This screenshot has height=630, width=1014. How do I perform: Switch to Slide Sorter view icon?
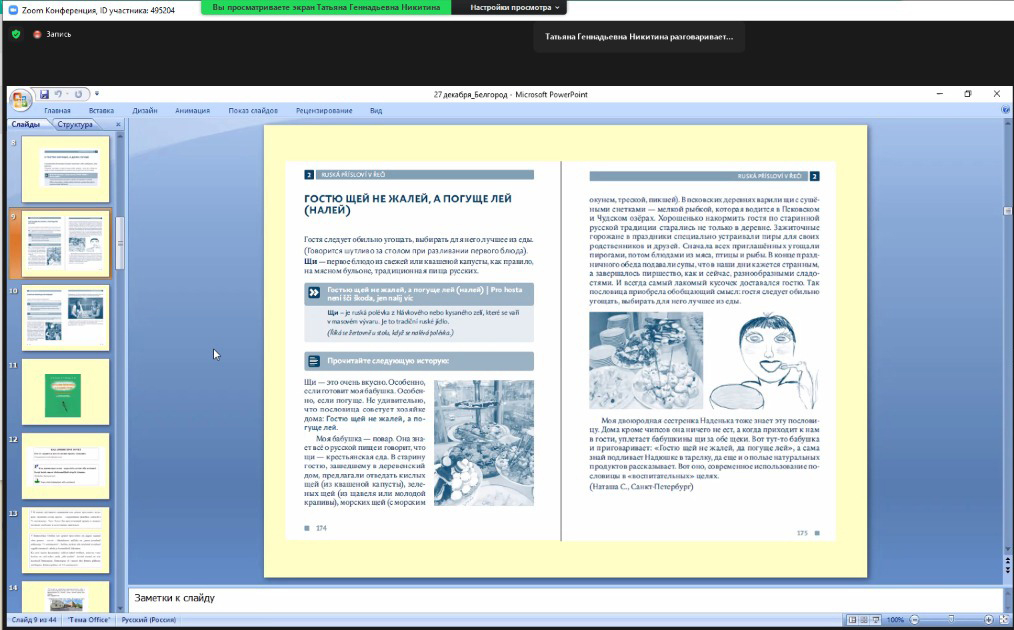(863, 620)
